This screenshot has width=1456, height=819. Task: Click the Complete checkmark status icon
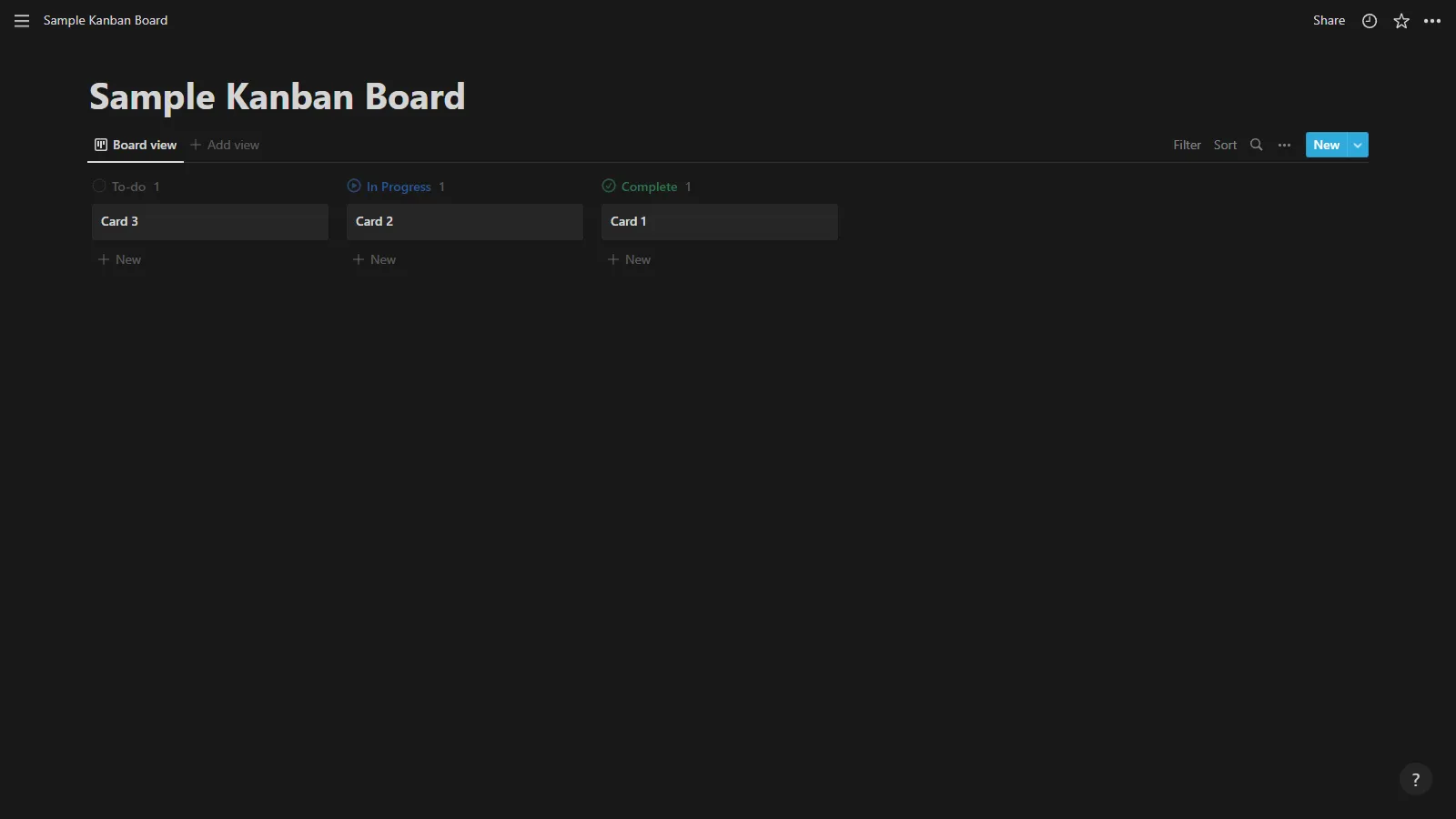click(609, 186)
